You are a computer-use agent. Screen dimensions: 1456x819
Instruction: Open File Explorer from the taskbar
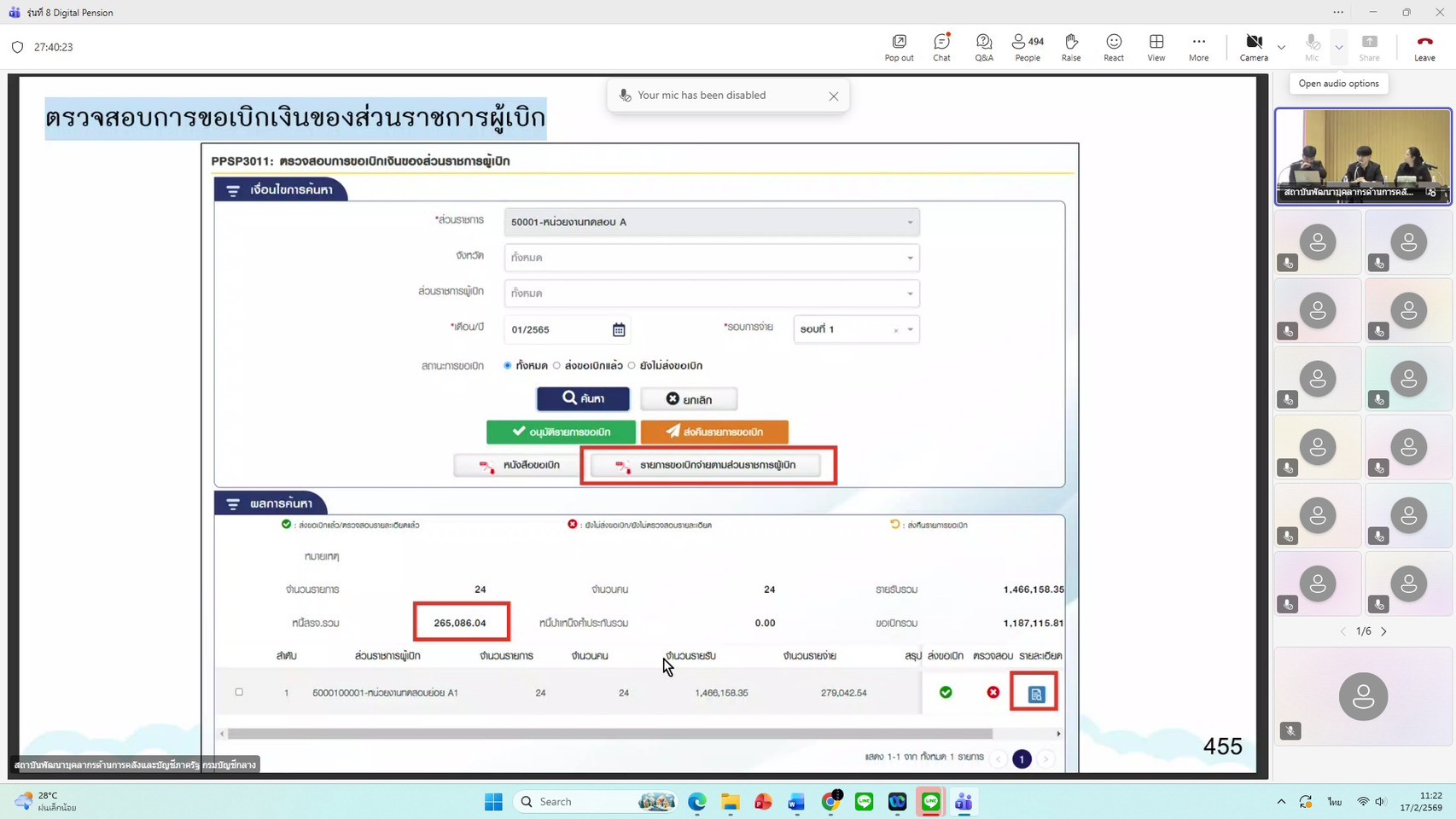click(x=731, y=802)
